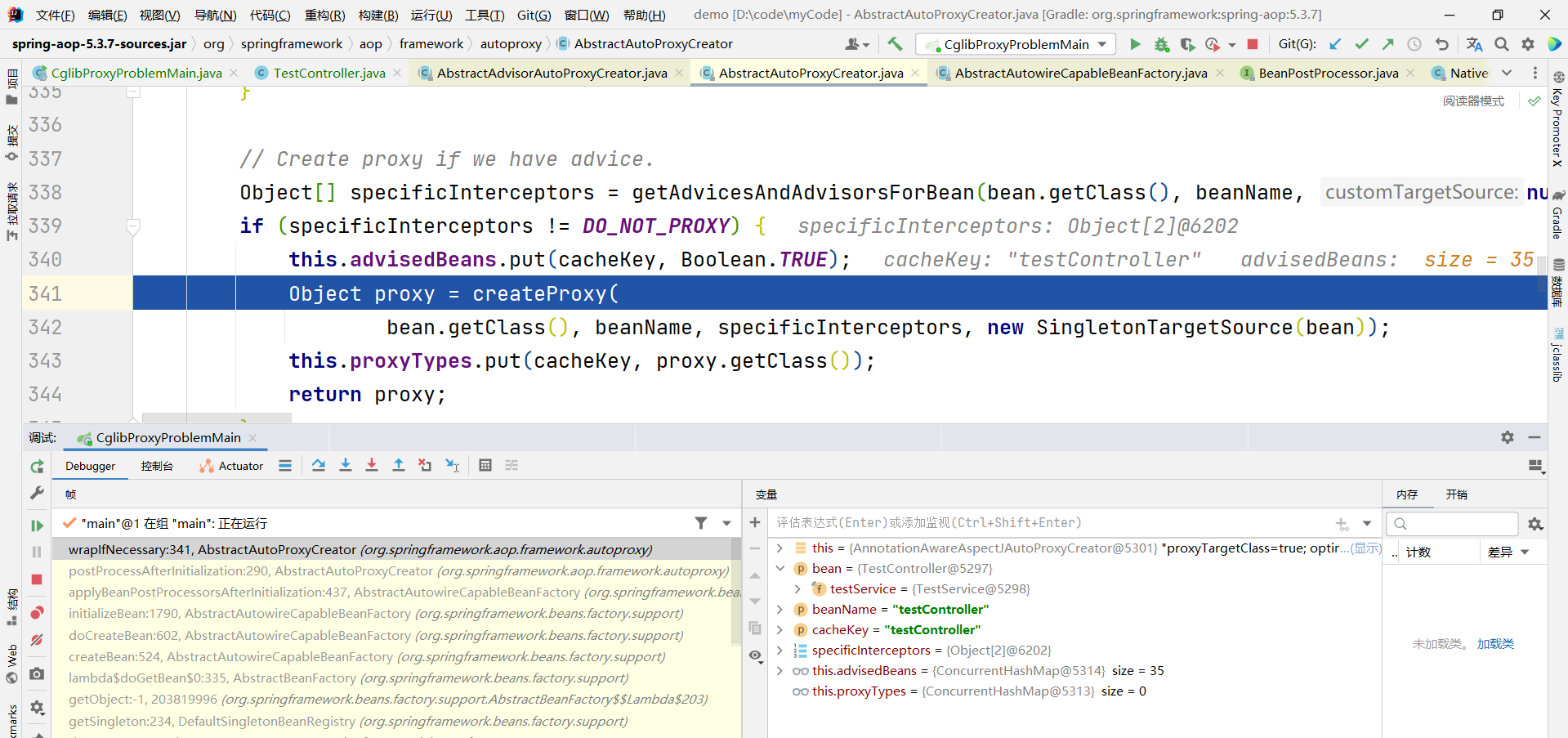Open debugger wrench settings icon

tap(37, 493)
